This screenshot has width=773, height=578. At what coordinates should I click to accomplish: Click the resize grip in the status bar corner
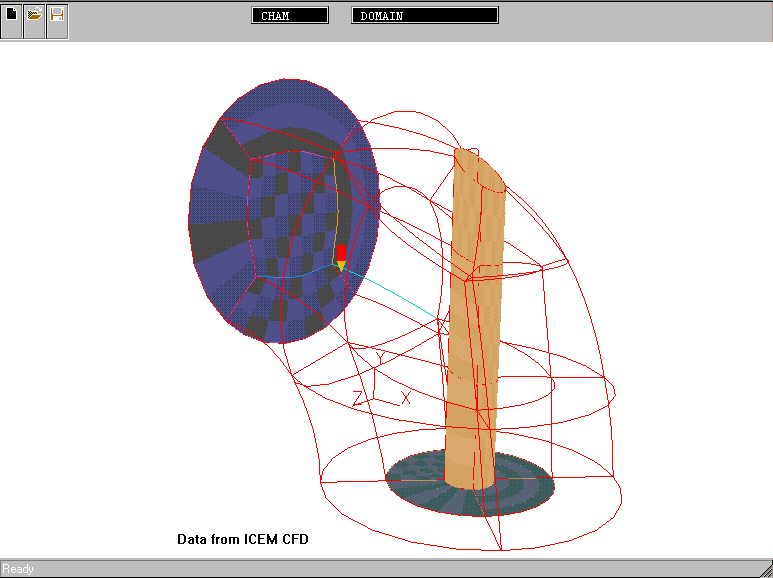click(x=765, y=570)
